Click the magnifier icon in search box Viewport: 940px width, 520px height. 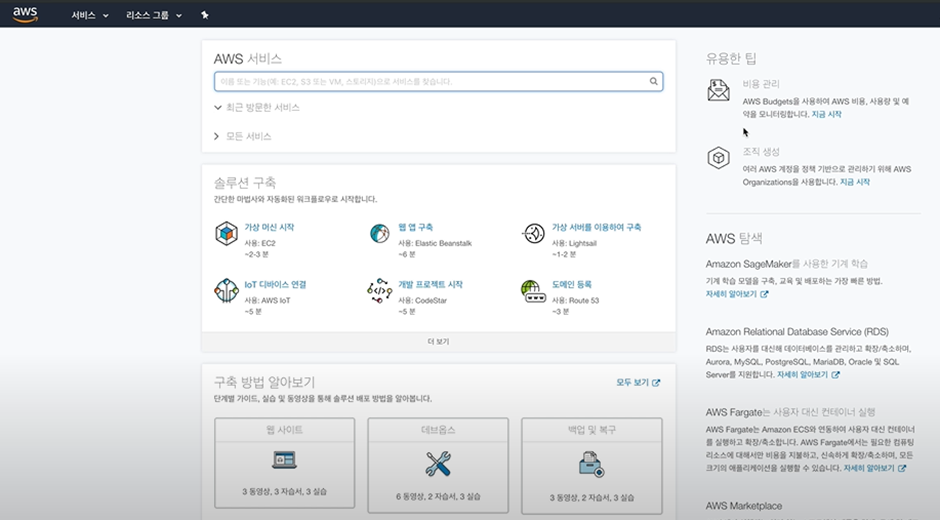[653, 81]
